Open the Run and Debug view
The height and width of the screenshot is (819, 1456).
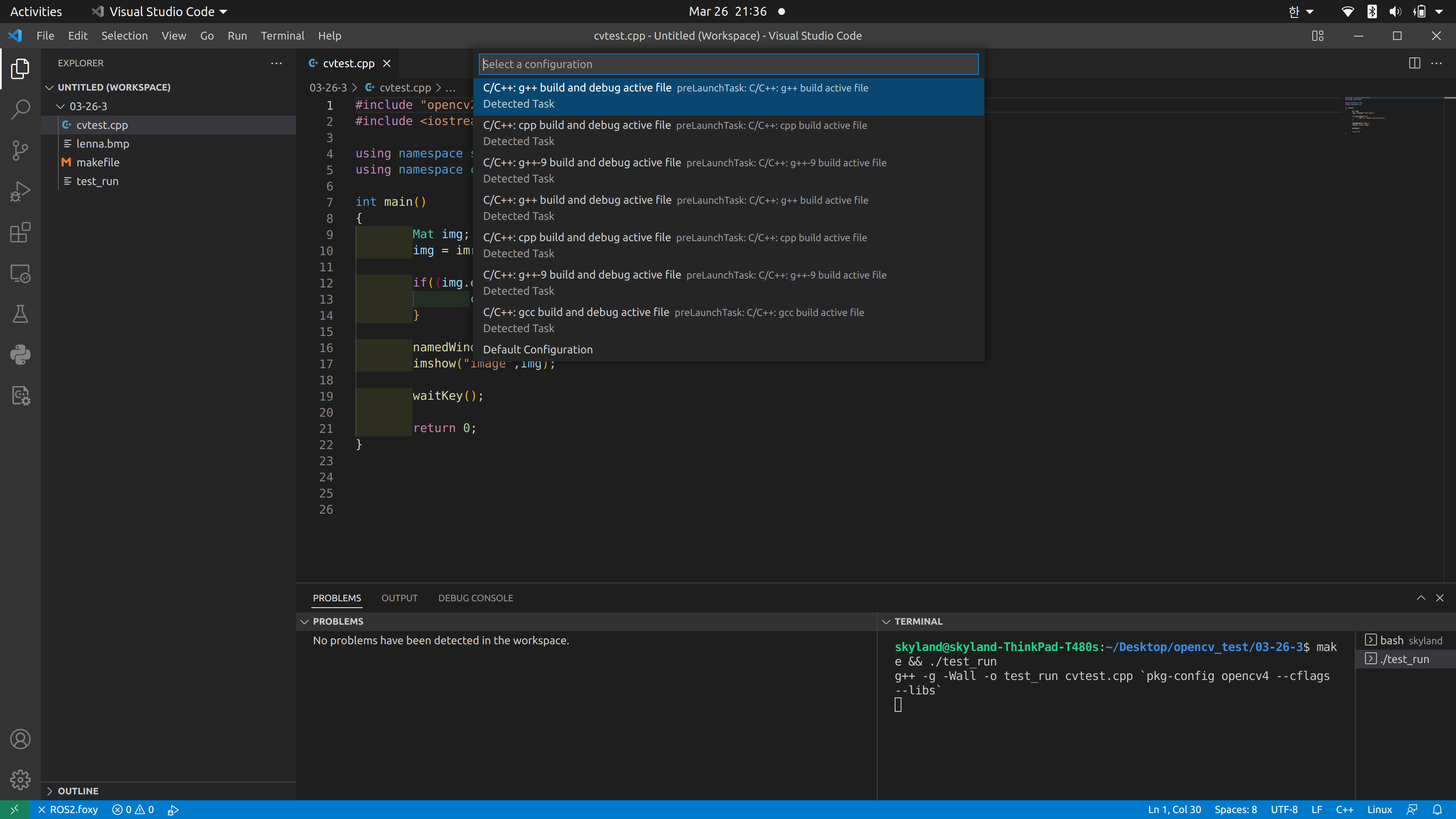tap(20, 191)
